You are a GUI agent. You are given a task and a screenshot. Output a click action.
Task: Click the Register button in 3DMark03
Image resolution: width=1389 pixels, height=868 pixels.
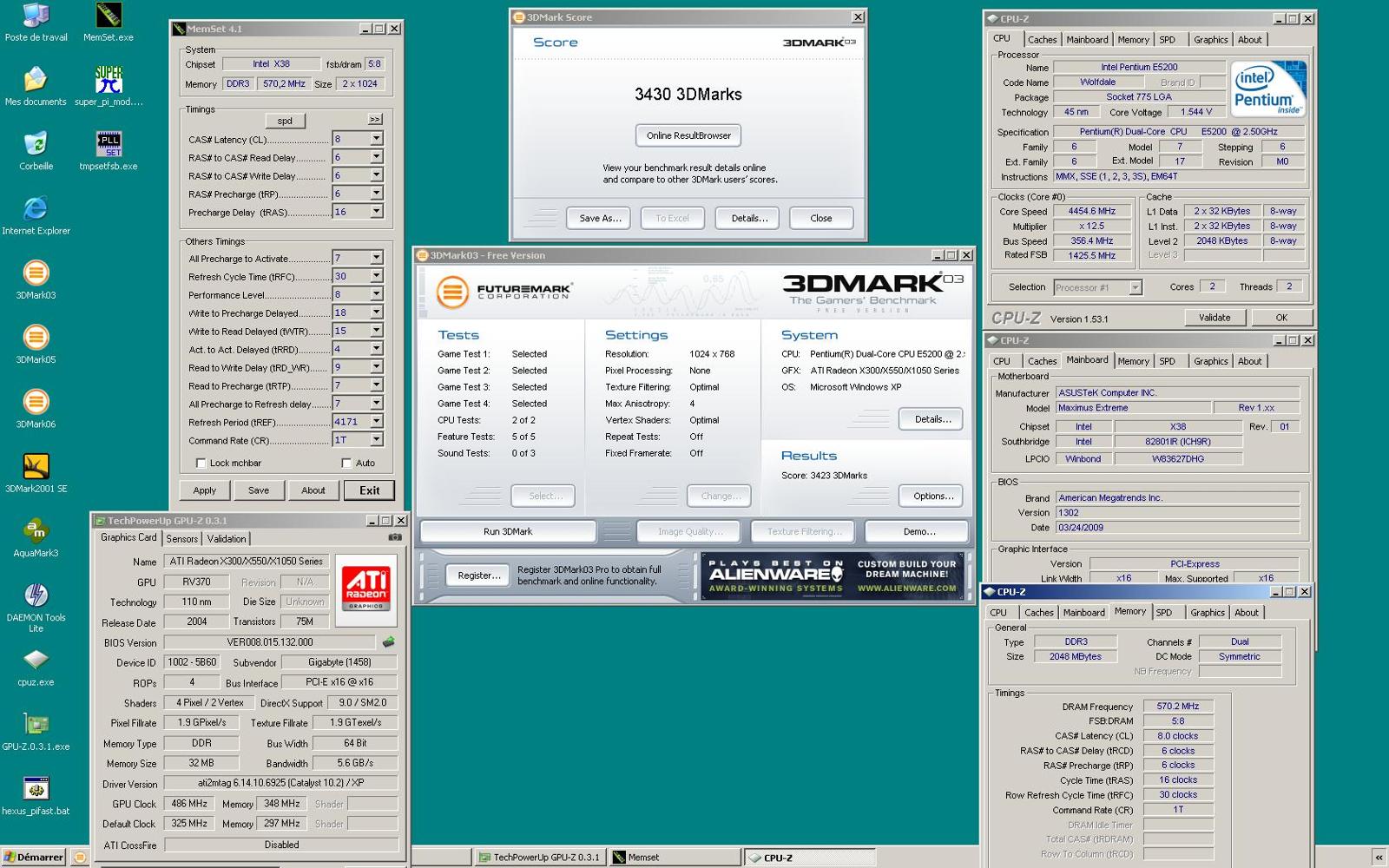pos(479,575)
